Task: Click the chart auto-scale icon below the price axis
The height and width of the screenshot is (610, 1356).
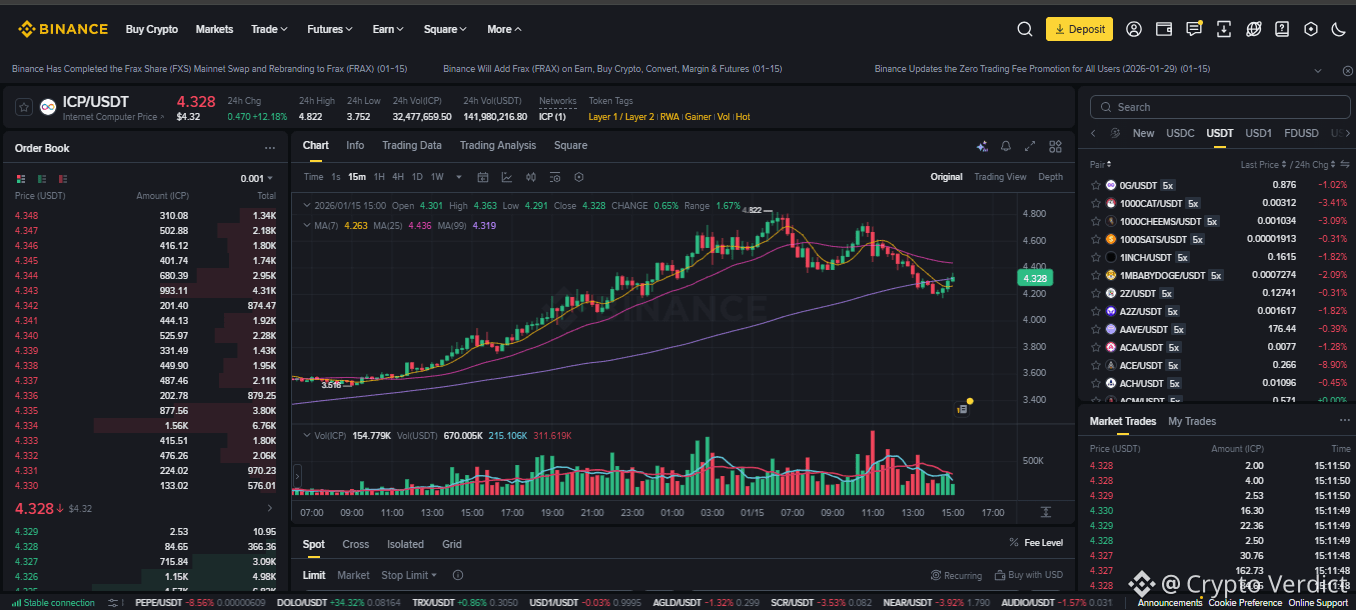Action: [1046, 512]
